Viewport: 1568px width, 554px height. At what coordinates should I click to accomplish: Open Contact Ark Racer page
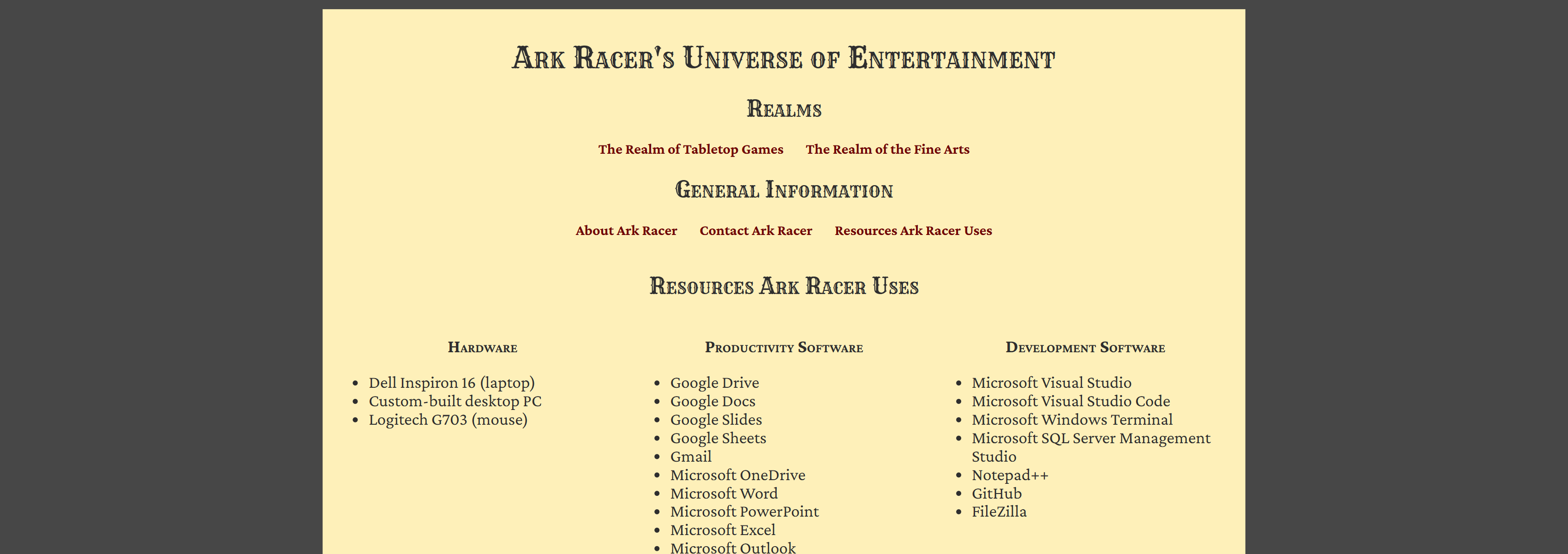(x=755, y=230)
